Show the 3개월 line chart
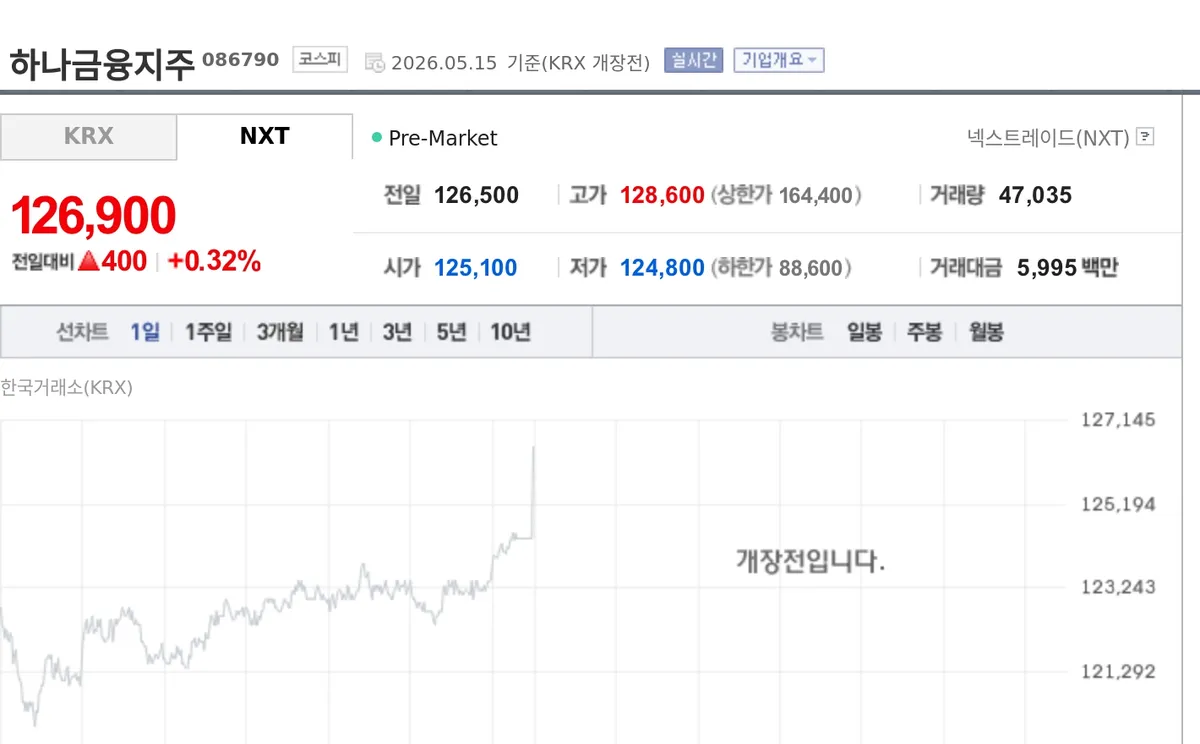The width and height of the screenshot is (1200, 744). [x=280, y=332]
